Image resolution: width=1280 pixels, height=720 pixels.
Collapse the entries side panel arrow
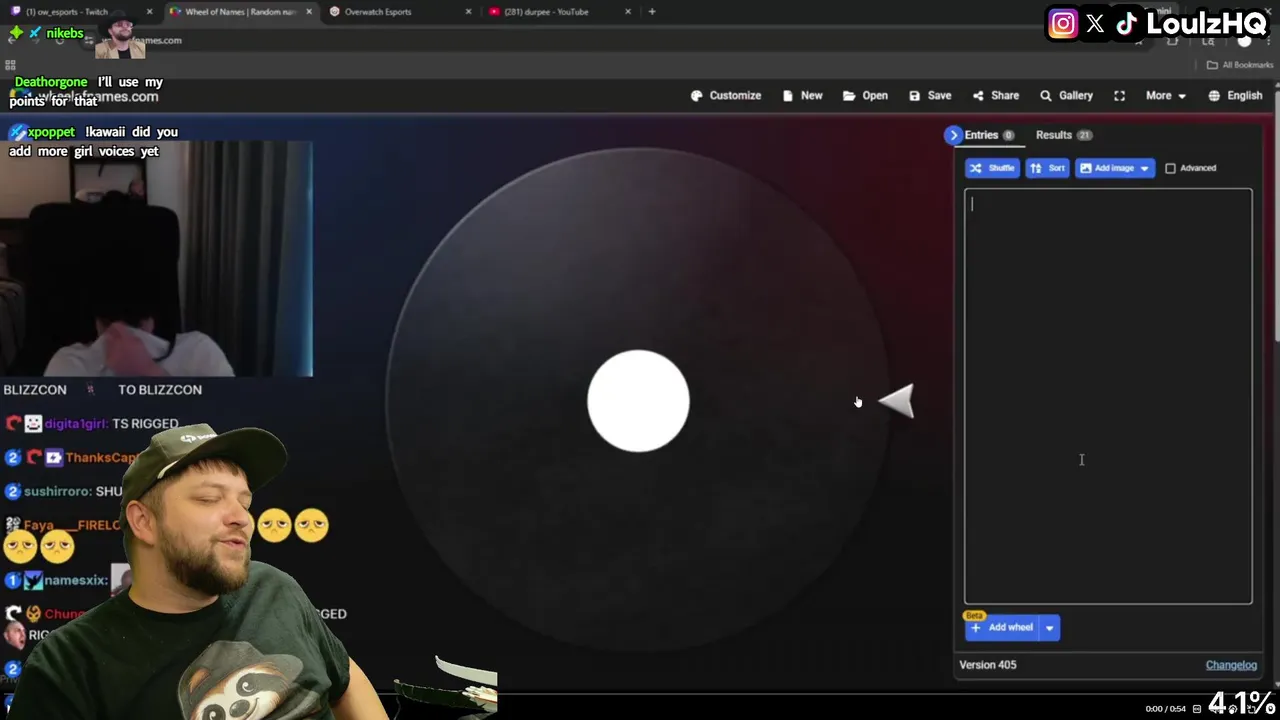(953, 135)
